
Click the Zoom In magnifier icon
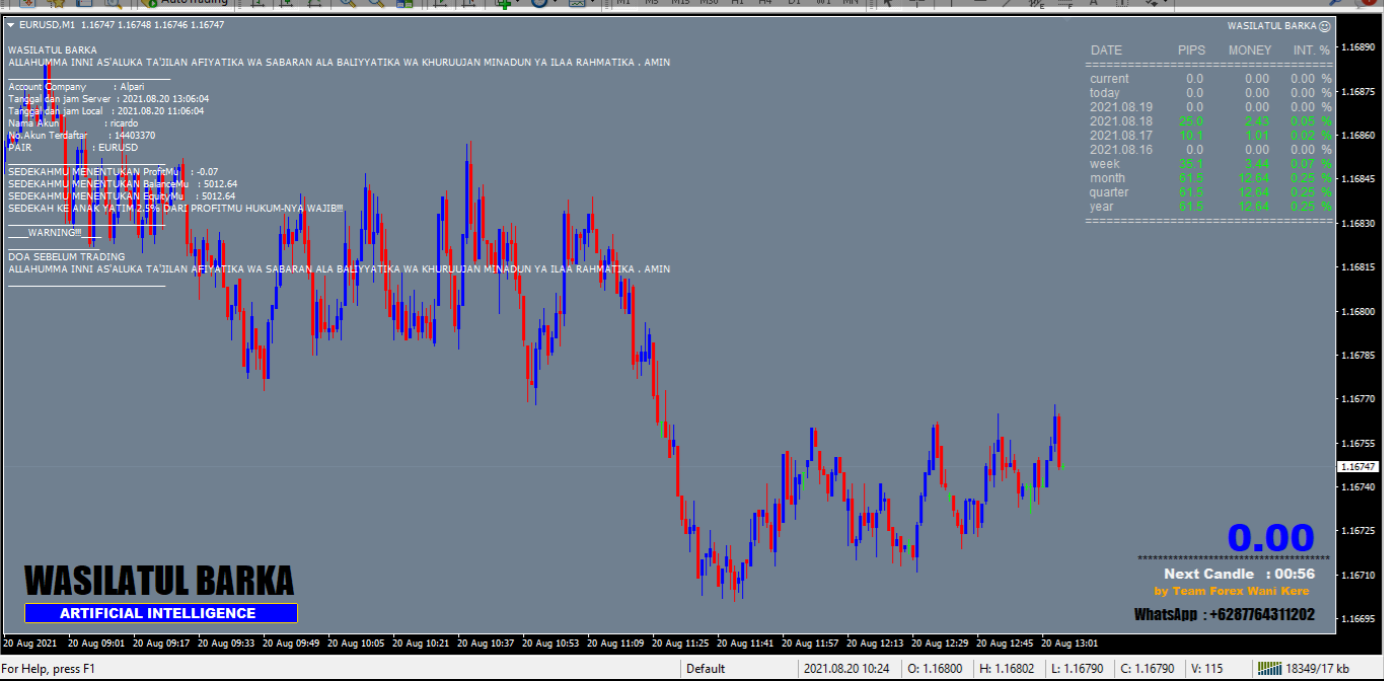pos(348,3)
